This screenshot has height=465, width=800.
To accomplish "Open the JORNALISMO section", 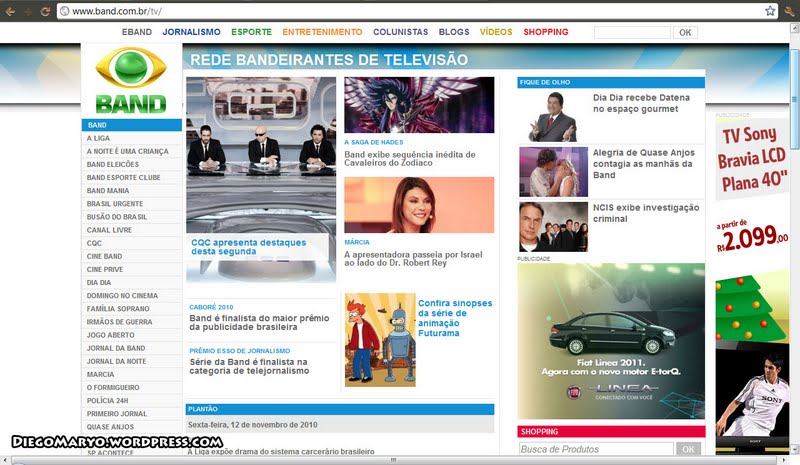I will click(x=191, y=32).
